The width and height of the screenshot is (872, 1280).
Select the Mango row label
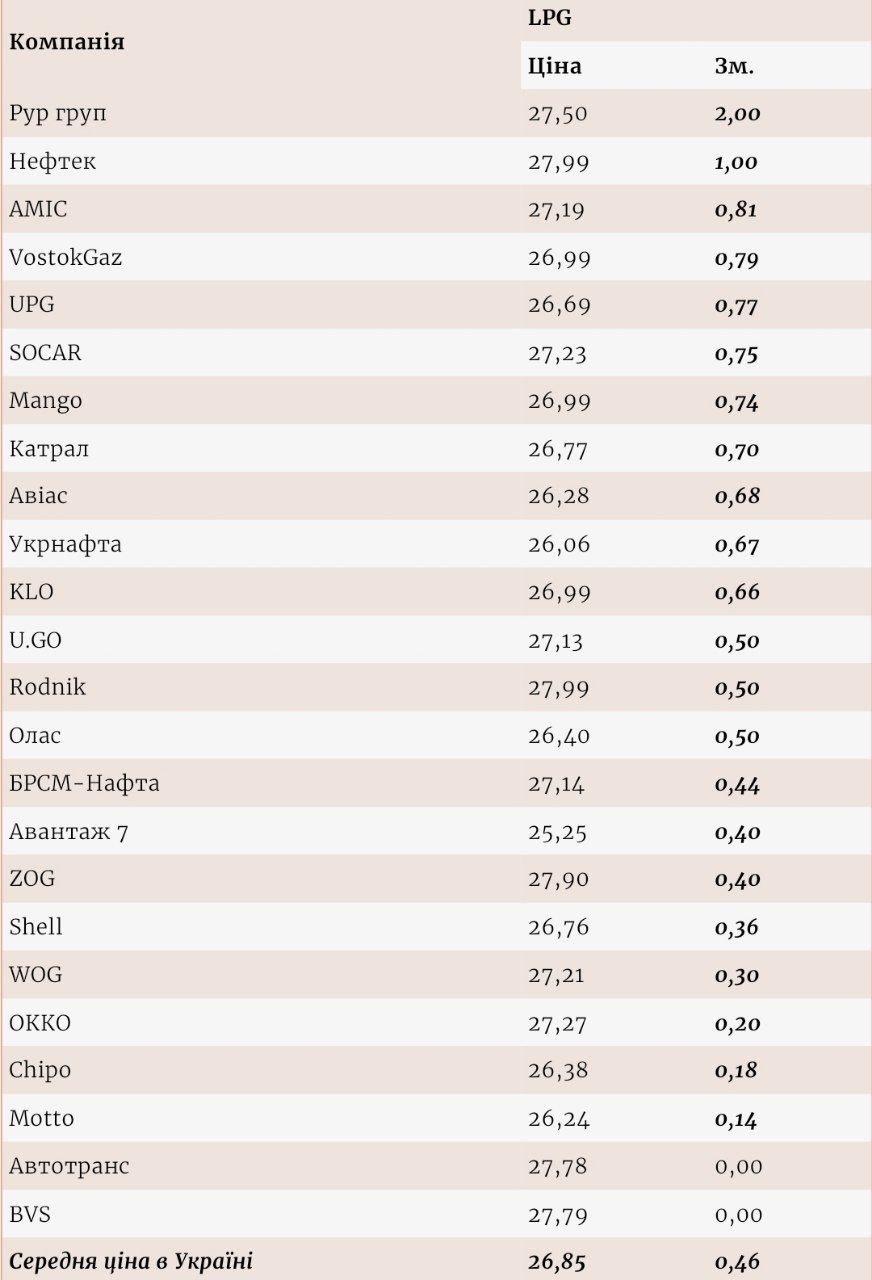pos(46,401)
